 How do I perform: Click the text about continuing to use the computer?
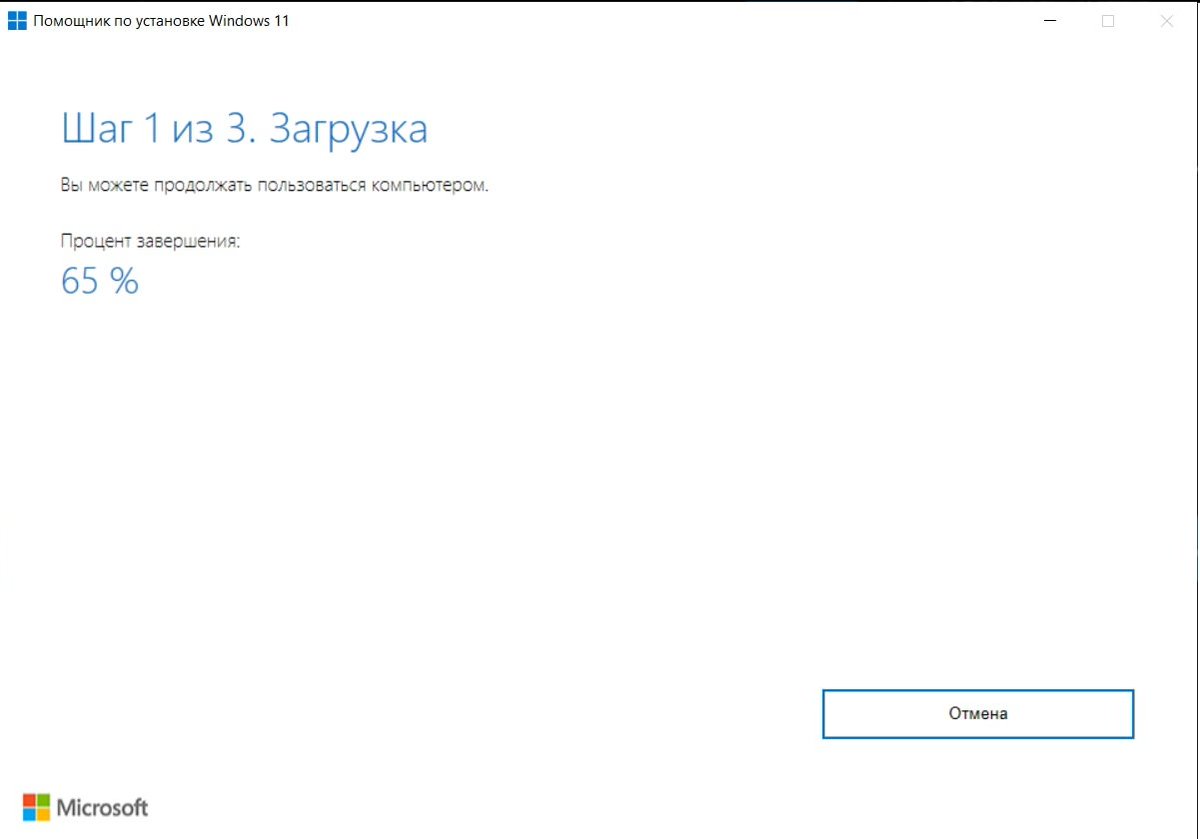tap(275, 185)
